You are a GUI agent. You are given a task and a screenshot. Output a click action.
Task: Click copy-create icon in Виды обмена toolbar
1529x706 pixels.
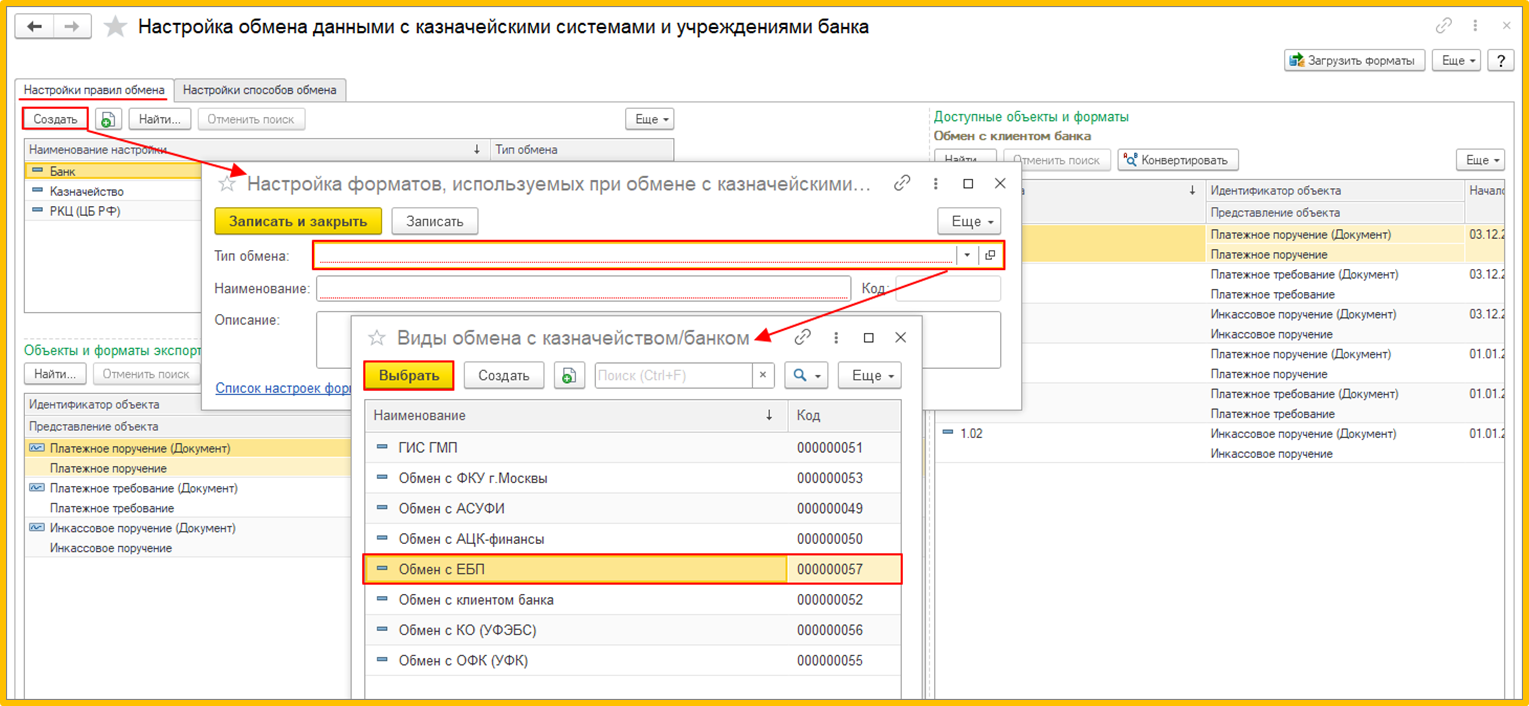coord(570,375)
